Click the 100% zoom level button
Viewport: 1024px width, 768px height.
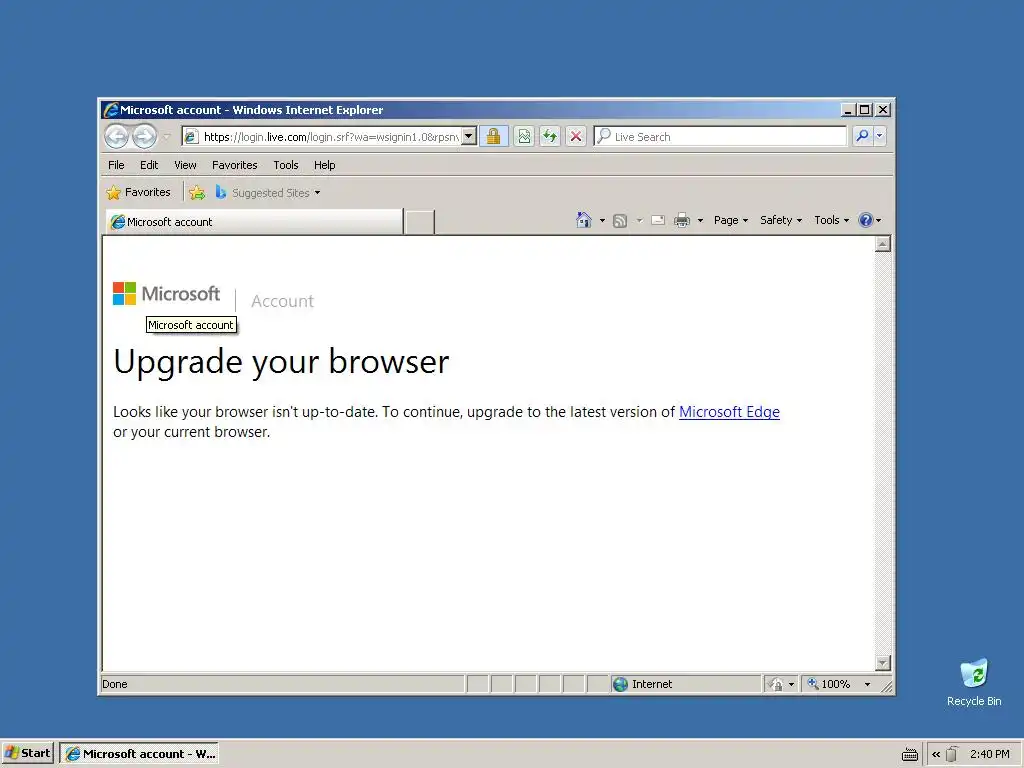[x=829, y=684]
